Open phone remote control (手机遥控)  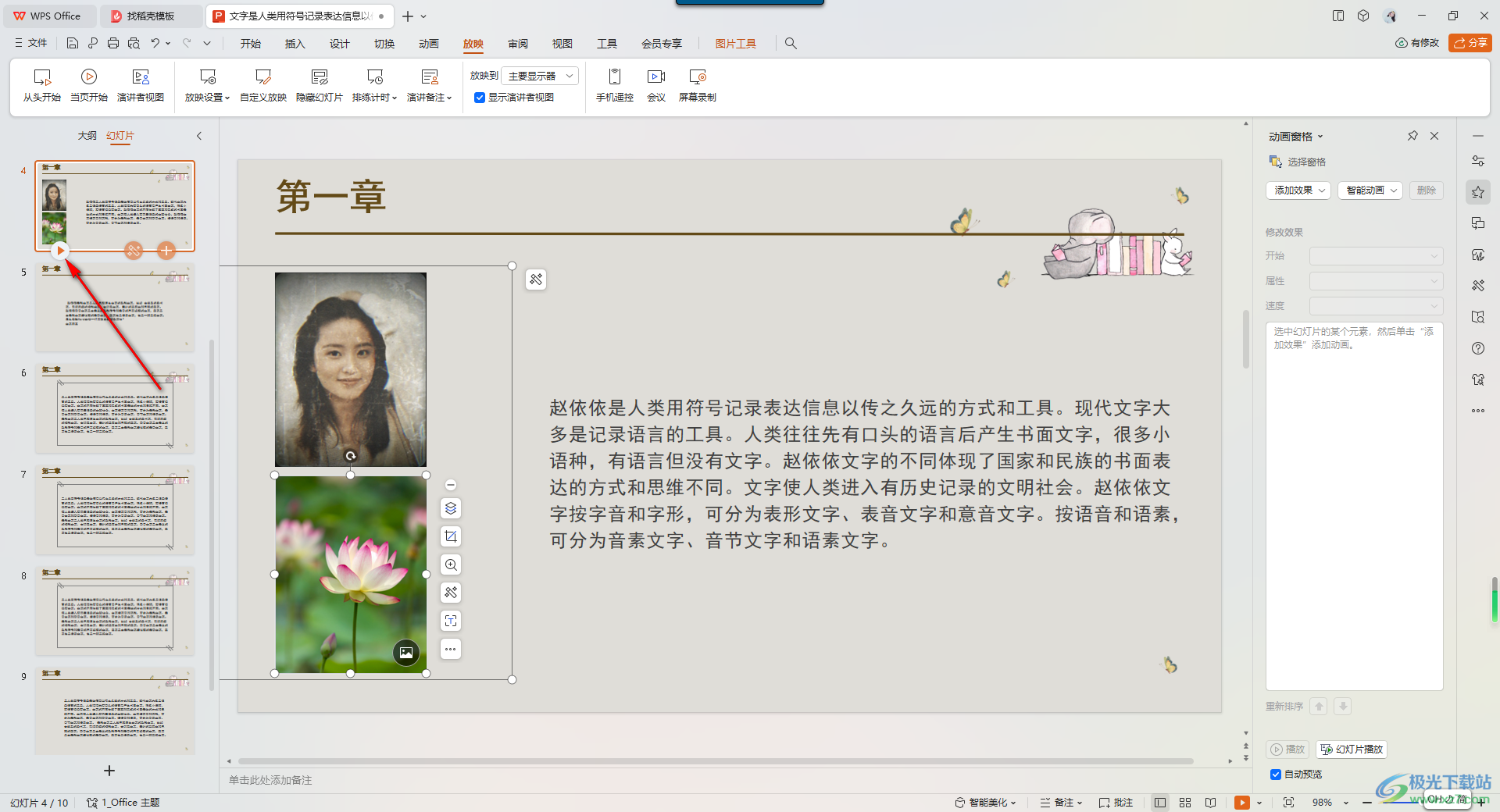point(615,85)
